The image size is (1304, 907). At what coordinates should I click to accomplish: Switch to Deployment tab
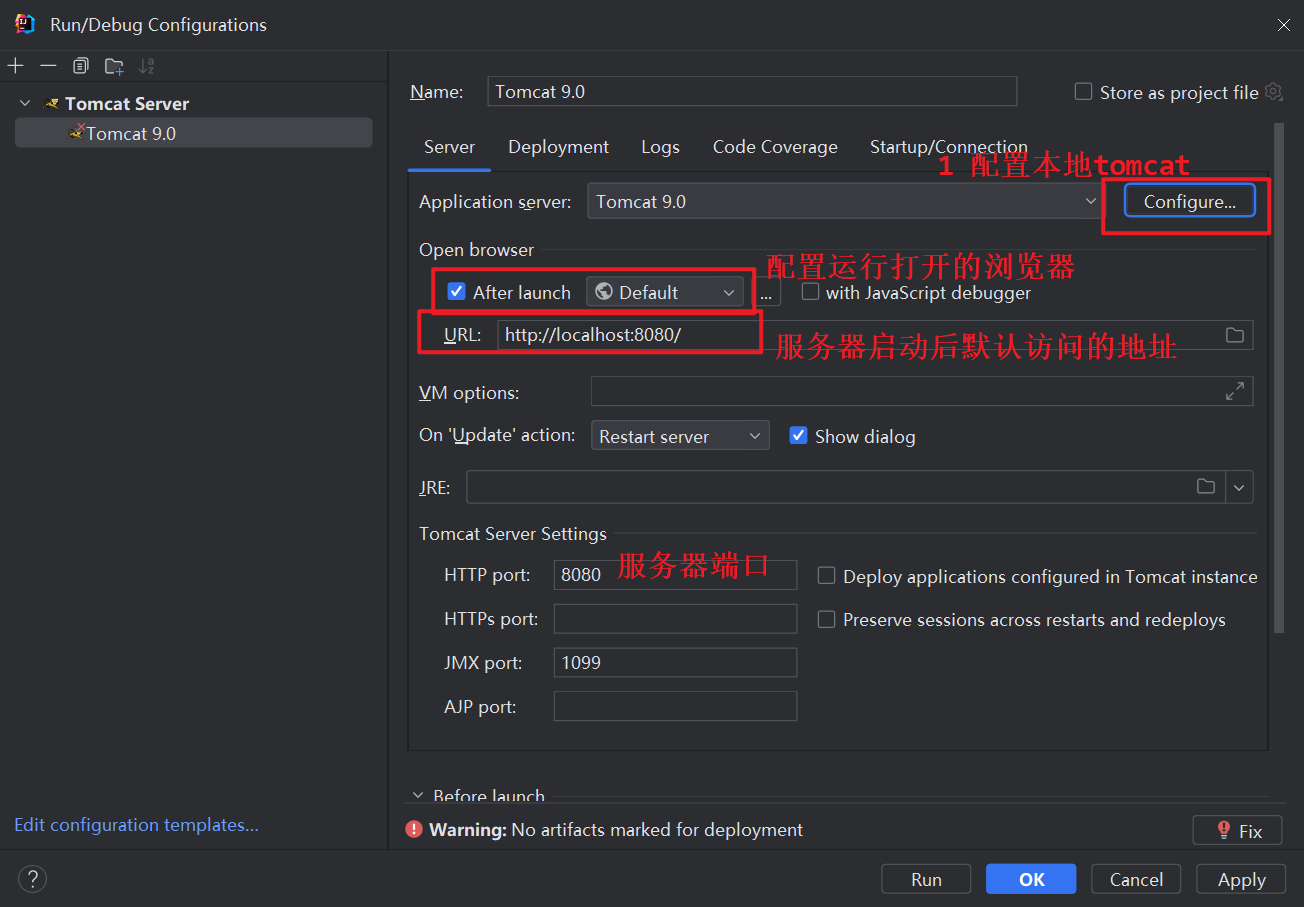[558, 147]
